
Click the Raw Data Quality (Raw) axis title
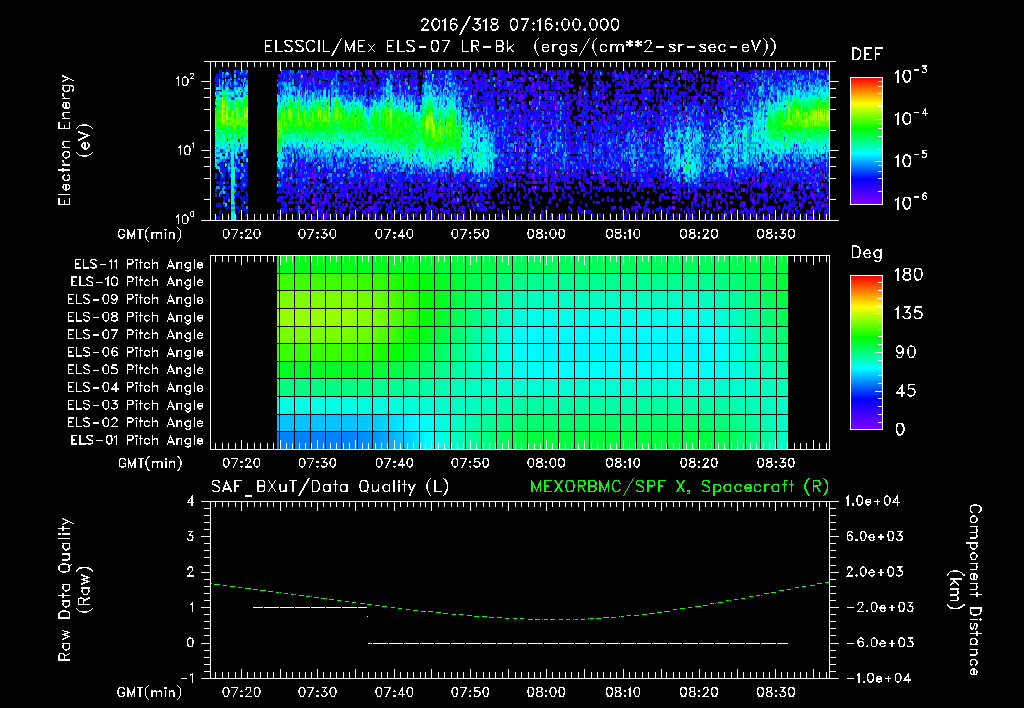74,590
